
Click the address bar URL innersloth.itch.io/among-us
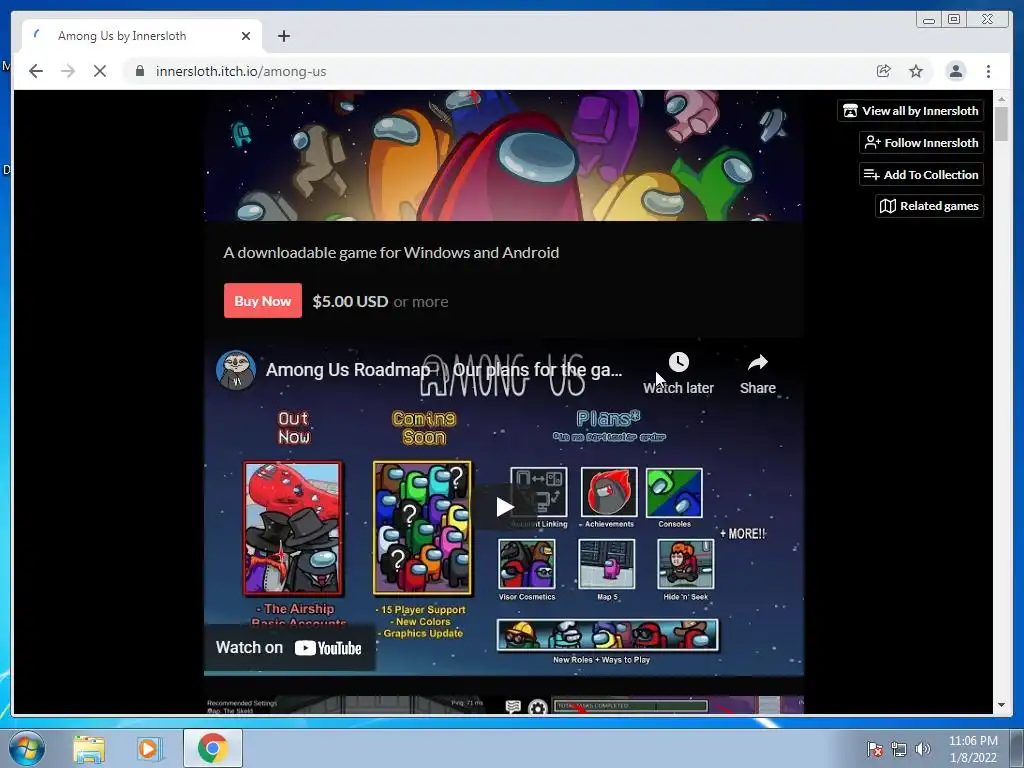click(241, 71)
